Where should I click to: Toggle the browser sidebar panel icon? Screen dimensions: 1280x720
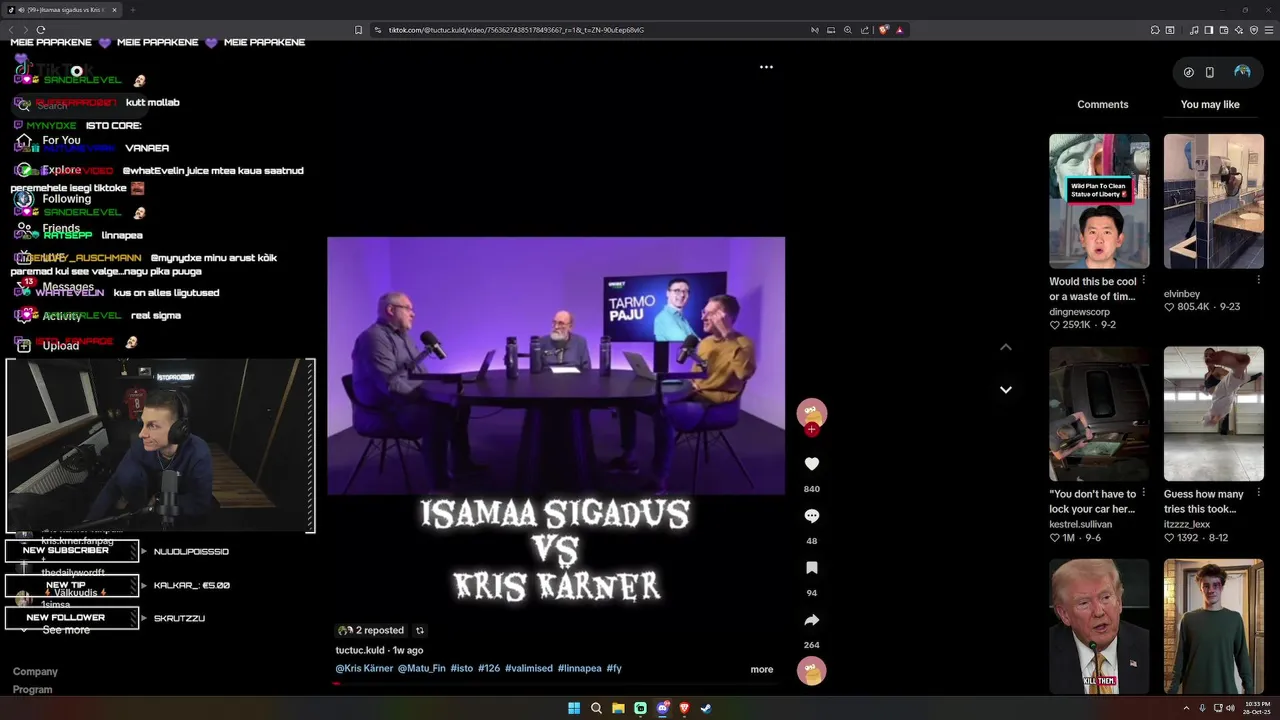coord(1208,30)
